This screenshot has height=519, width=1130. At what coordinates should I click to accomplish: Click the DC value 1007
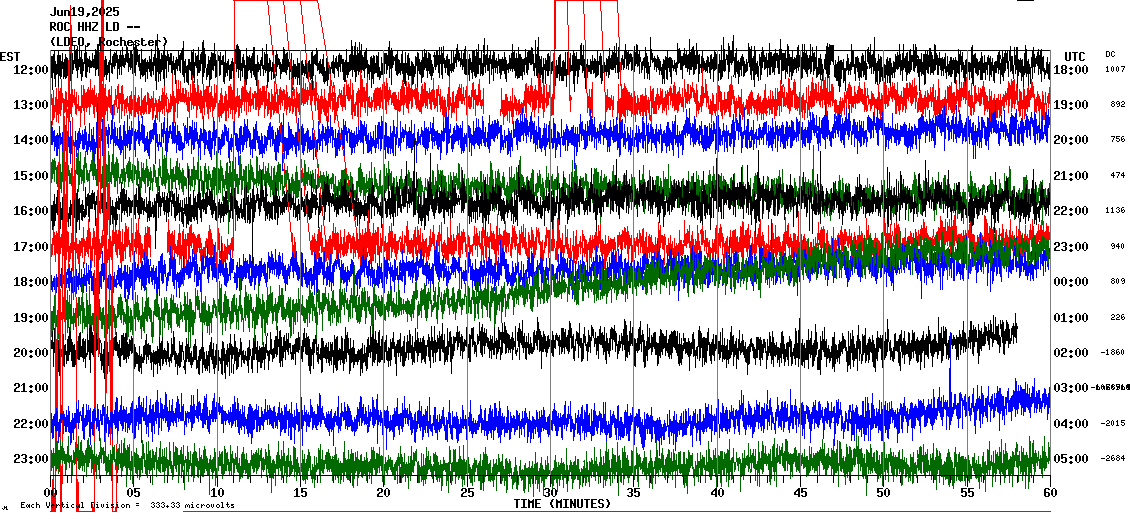point(1115,70)
